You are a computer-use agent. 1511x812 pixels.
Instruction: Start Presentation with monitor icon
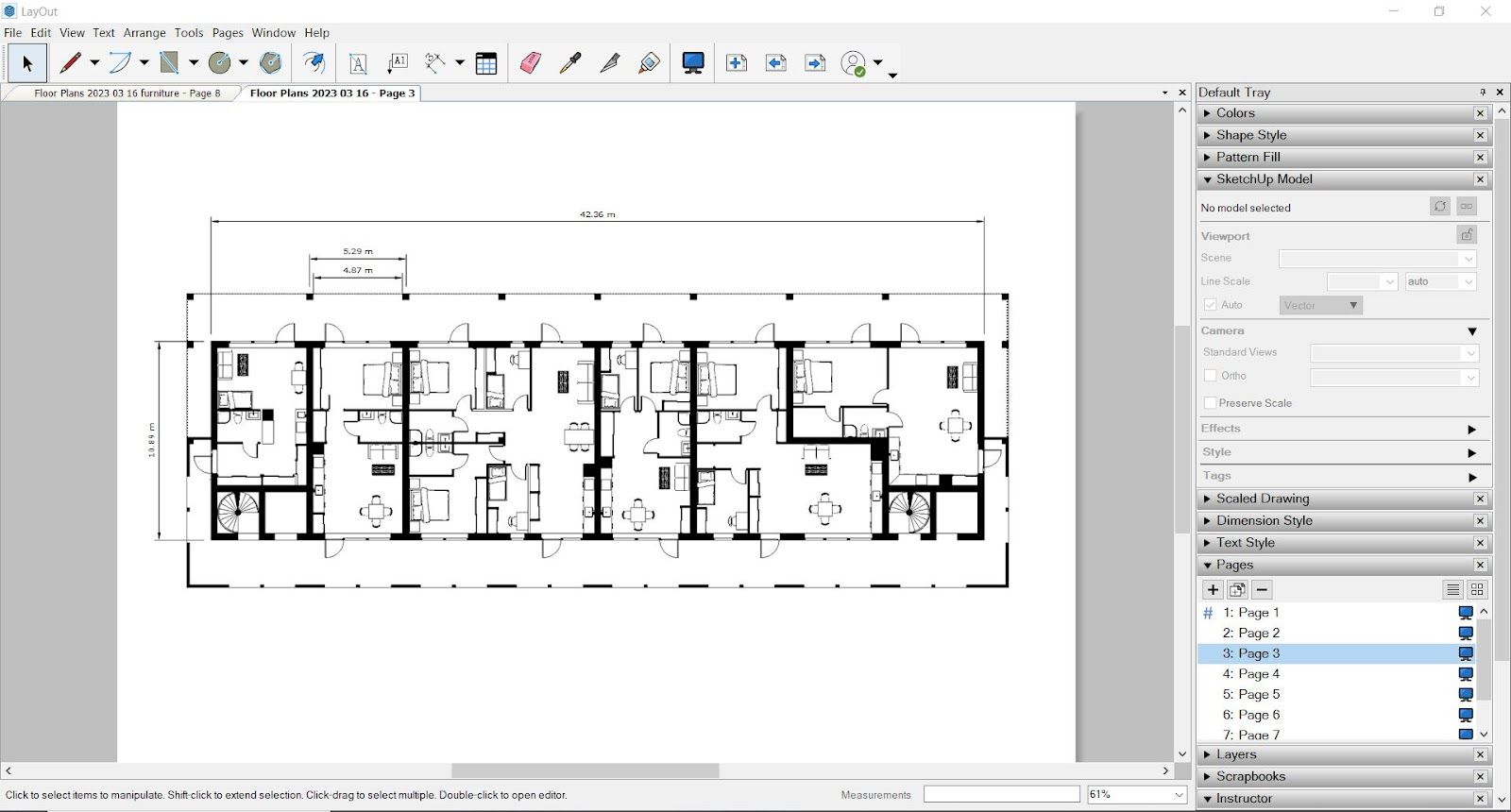[693, 63]
